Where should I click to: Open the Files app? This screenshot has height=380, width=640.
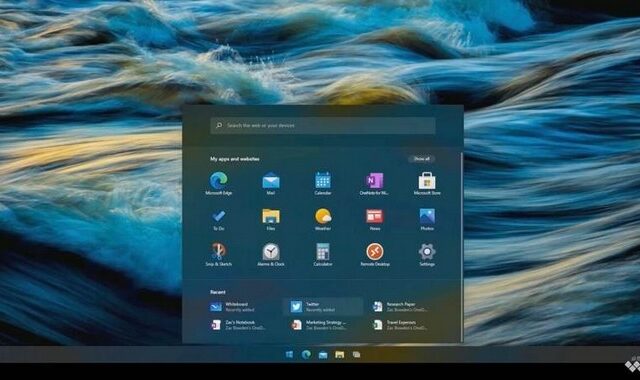271,219
